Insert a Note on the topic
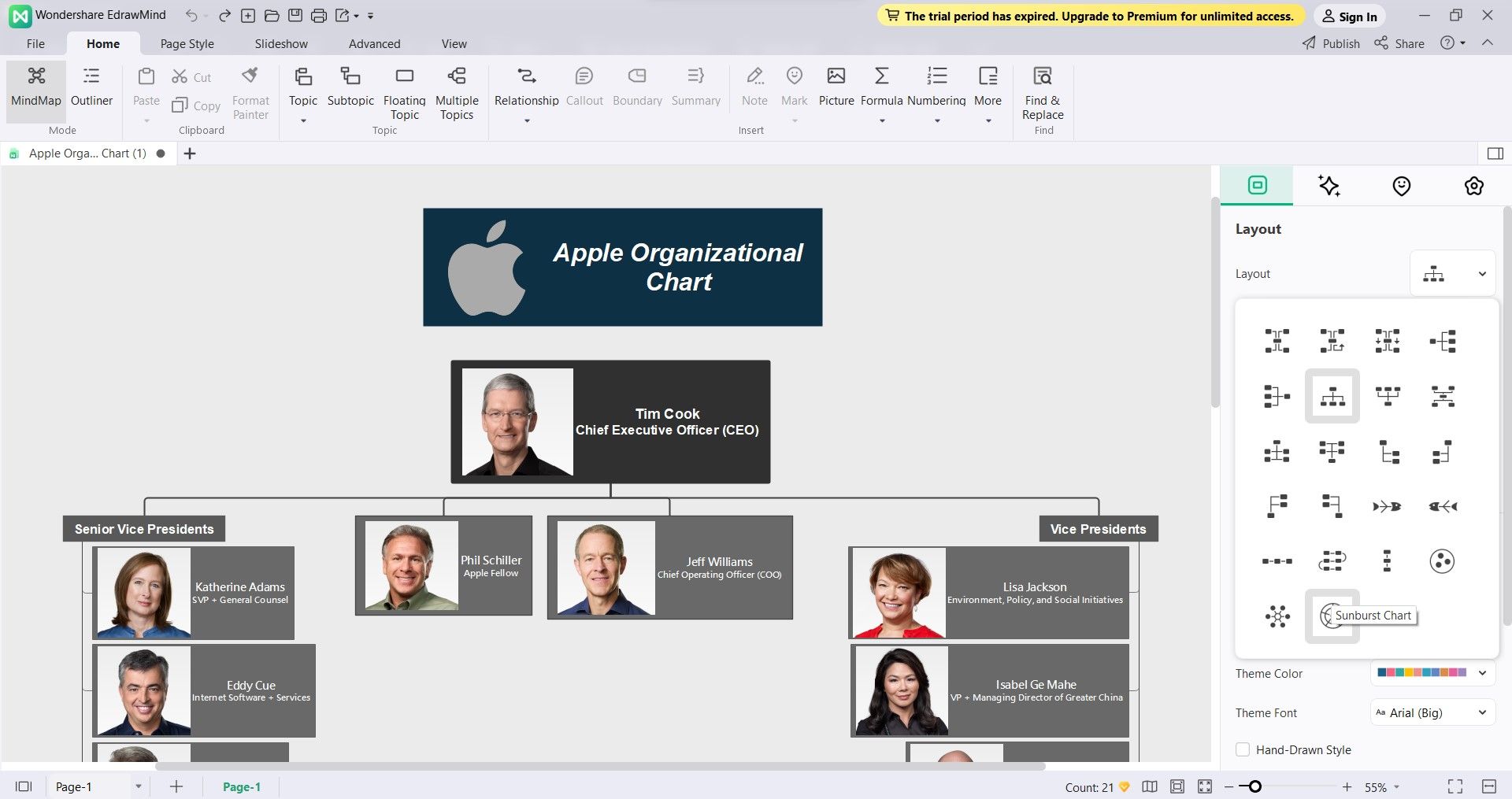This screenshot has height=799, width=1512. 754,87
